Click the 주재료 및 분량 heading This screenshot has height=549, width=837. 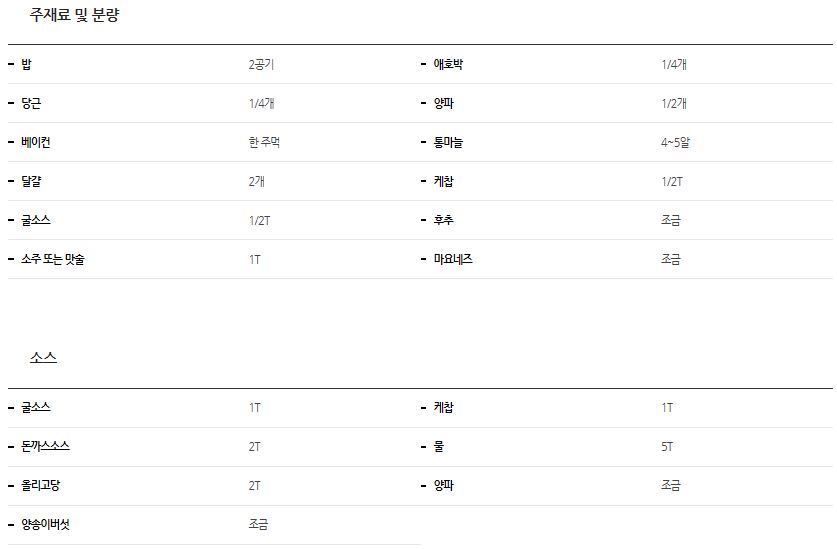75,16
